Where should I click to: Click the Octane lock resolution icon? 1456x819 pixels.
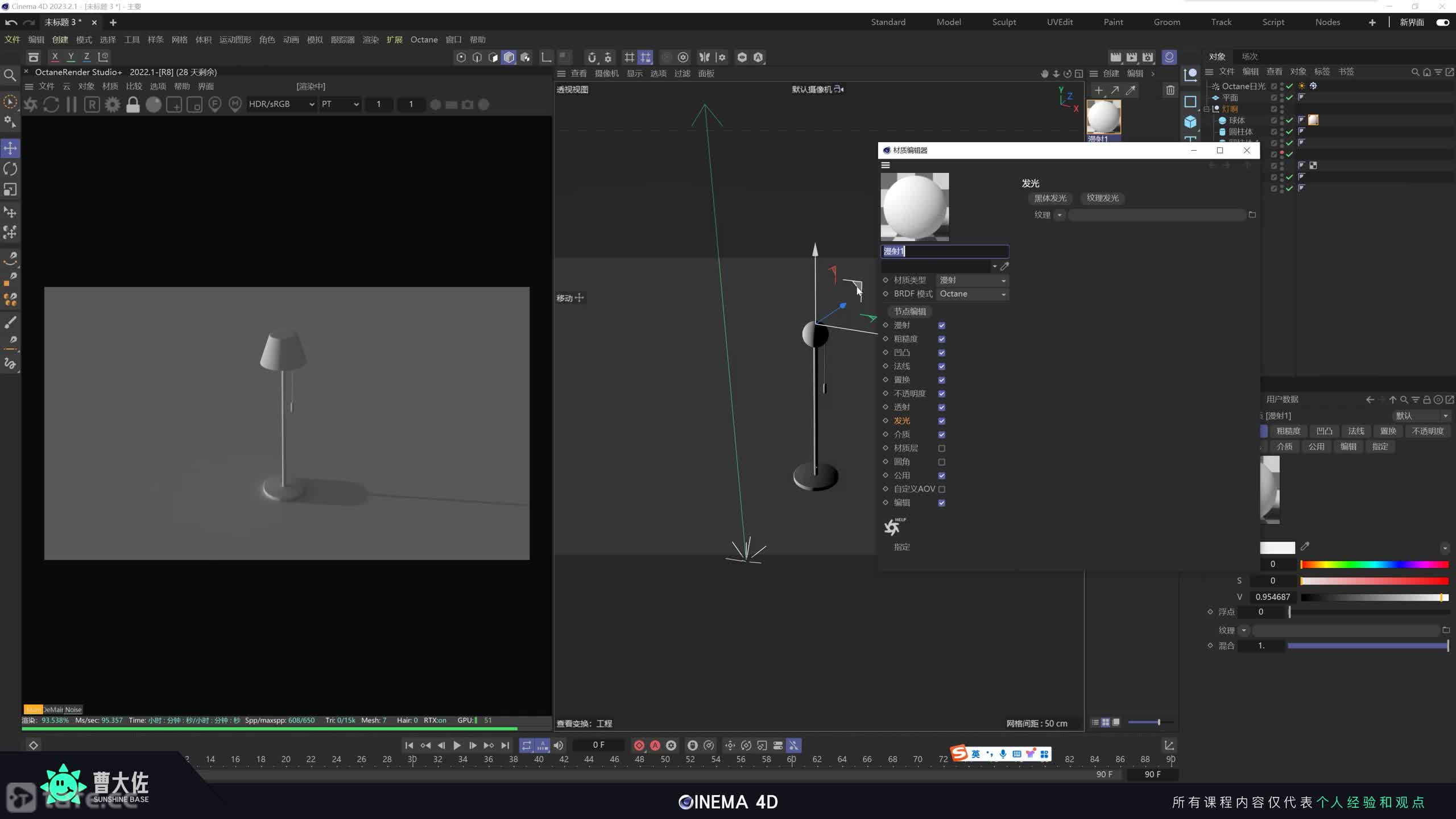133,105
